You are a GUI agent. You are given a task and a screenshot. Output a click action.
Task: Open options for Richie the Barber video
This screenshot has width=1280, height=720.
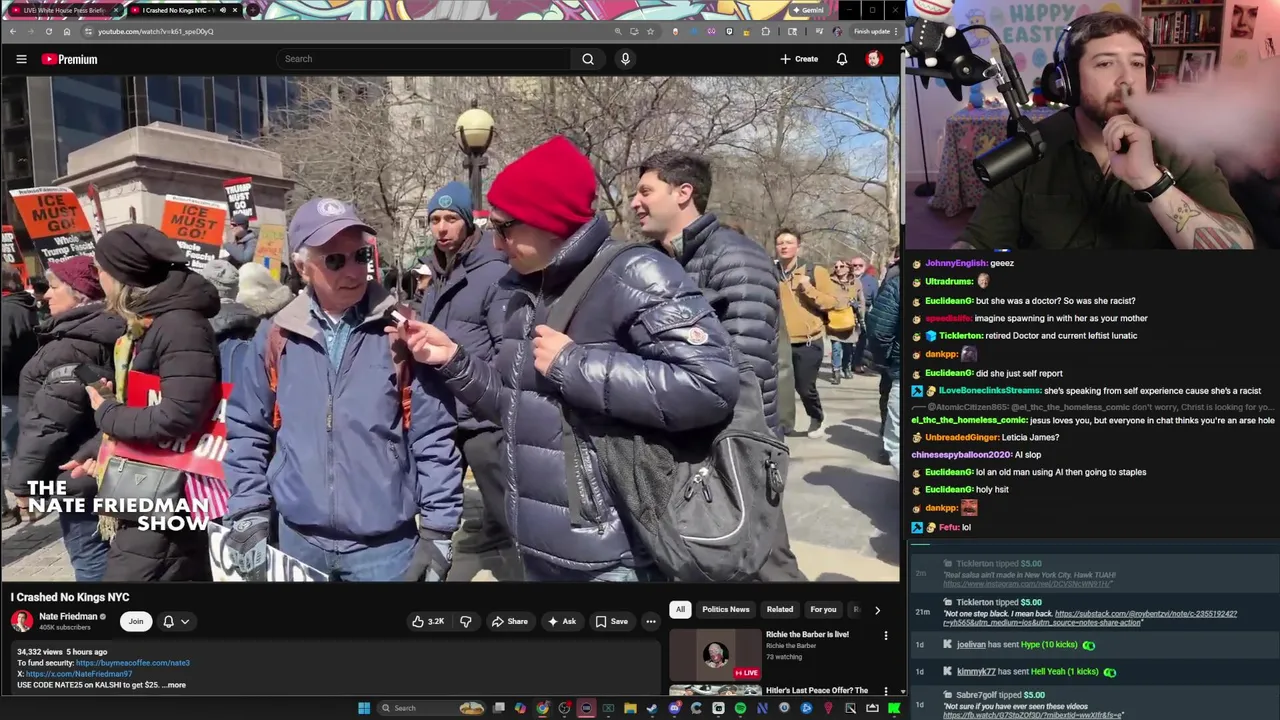click(x=885, y=636)
